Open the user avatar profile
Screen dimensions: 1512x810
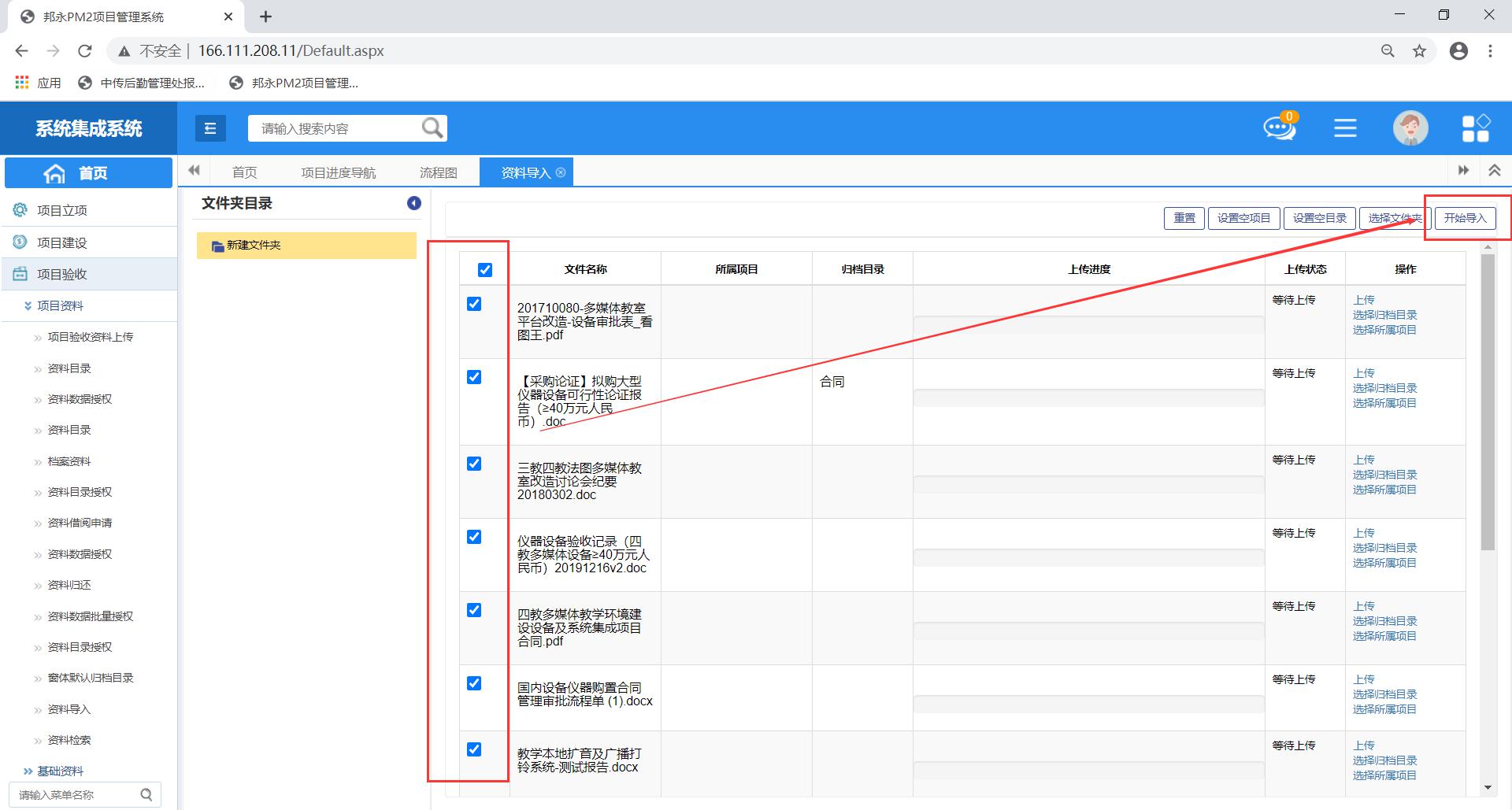tap(1410, 128)
